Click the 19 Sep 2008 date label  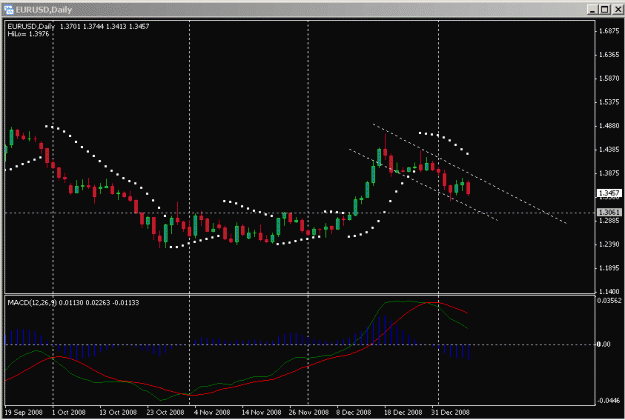(x=24, y=412)
